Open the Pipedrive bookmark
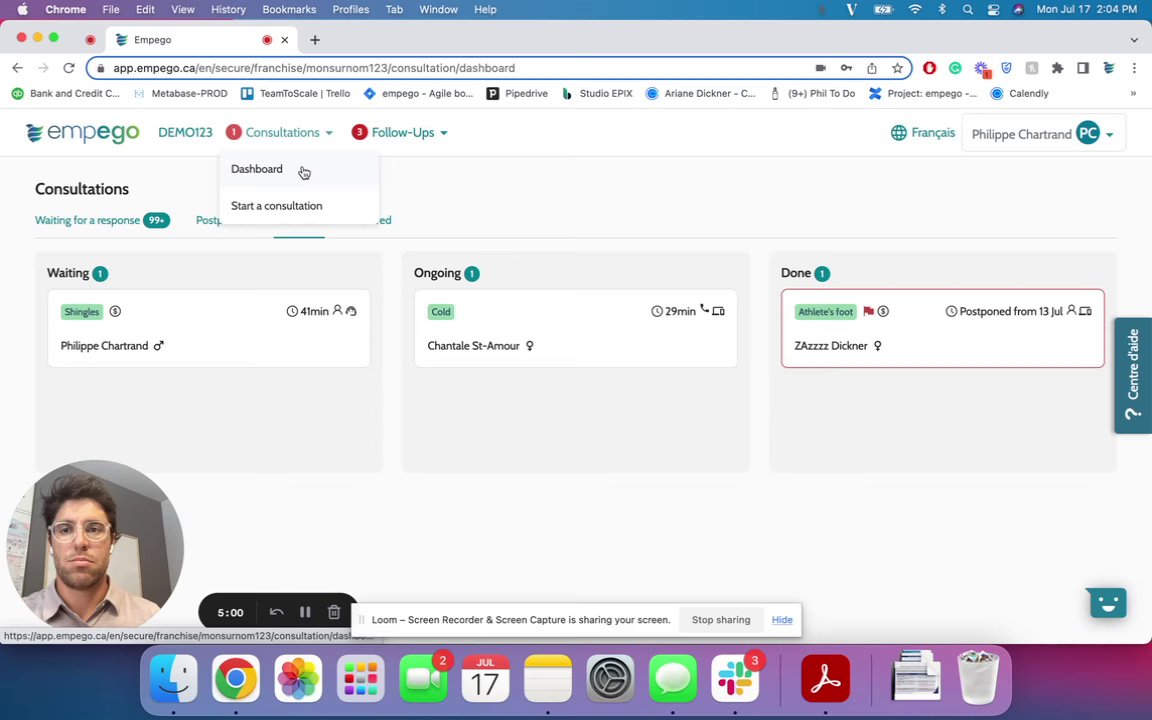The width and height of the screenshot is (1152, 720). coord(517,93)
